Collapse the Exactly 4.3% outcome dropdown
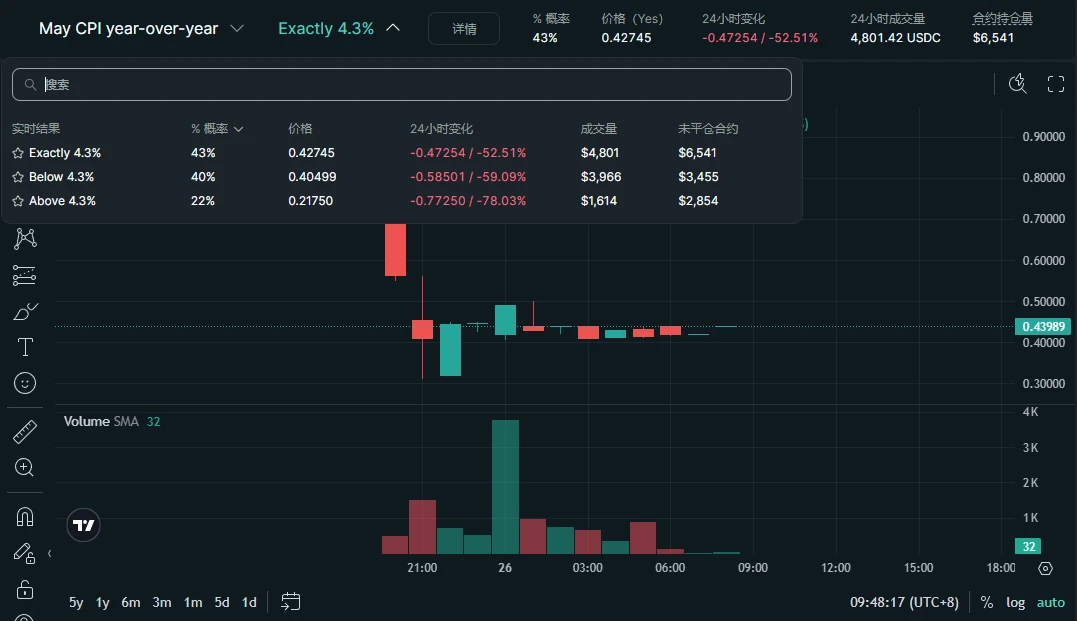Screen dimensions: 1077x621 click(x=393, y=28)
